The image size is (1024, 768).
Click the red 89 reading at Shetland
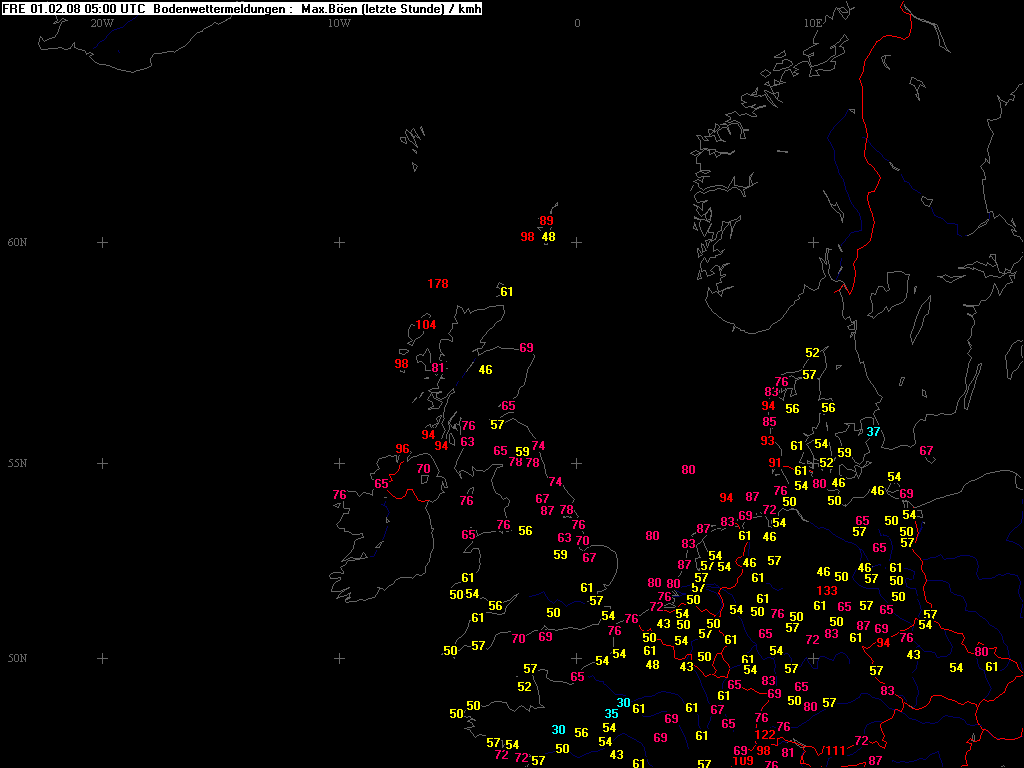click(x=546, y=221)
